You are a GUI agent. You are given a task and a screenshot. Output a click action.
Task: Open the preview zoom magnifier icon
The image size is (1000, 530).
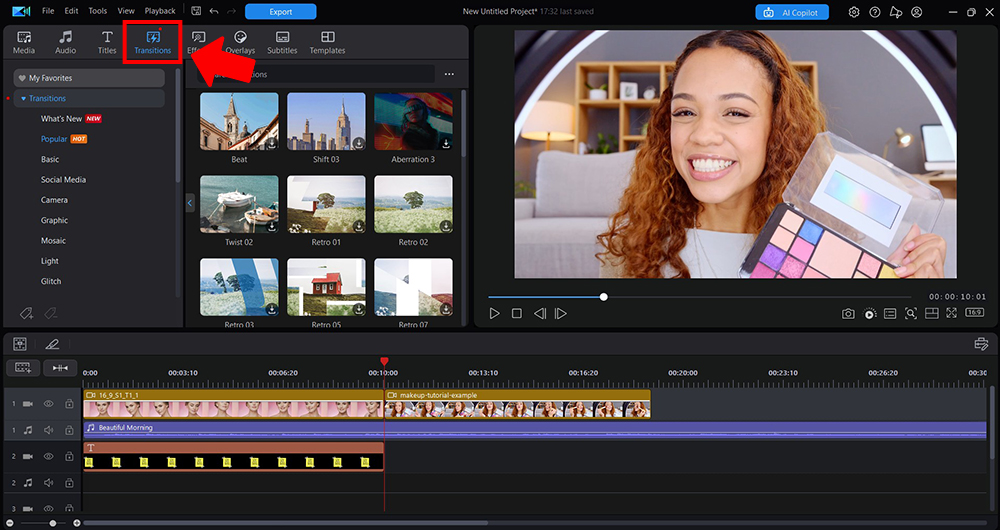point(910,314)
